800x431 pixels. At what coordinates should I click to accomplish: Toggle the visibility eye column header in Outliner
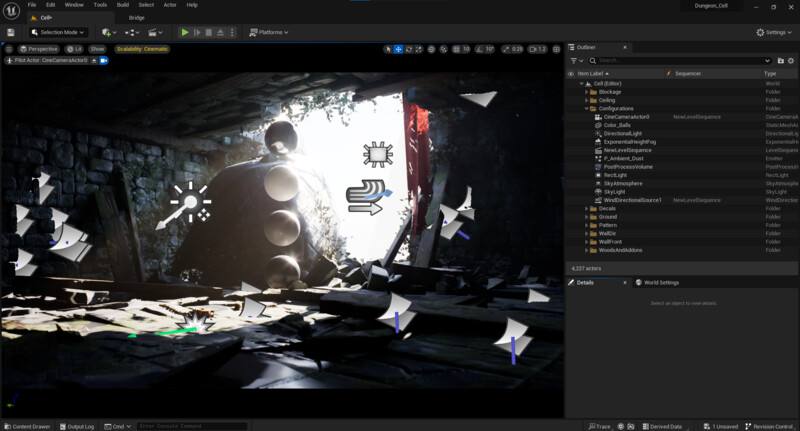tap(571, 73)
